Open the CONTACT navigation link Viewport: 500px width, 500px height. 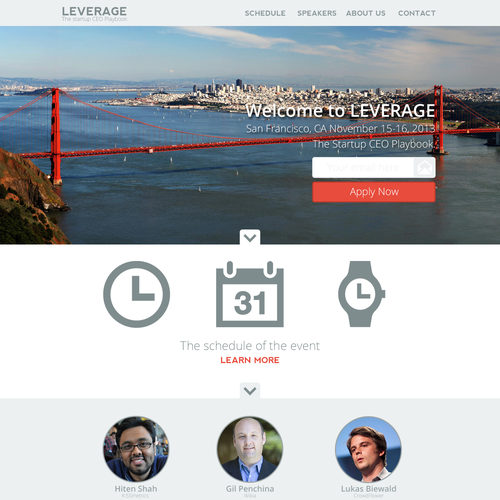(417, 13)
